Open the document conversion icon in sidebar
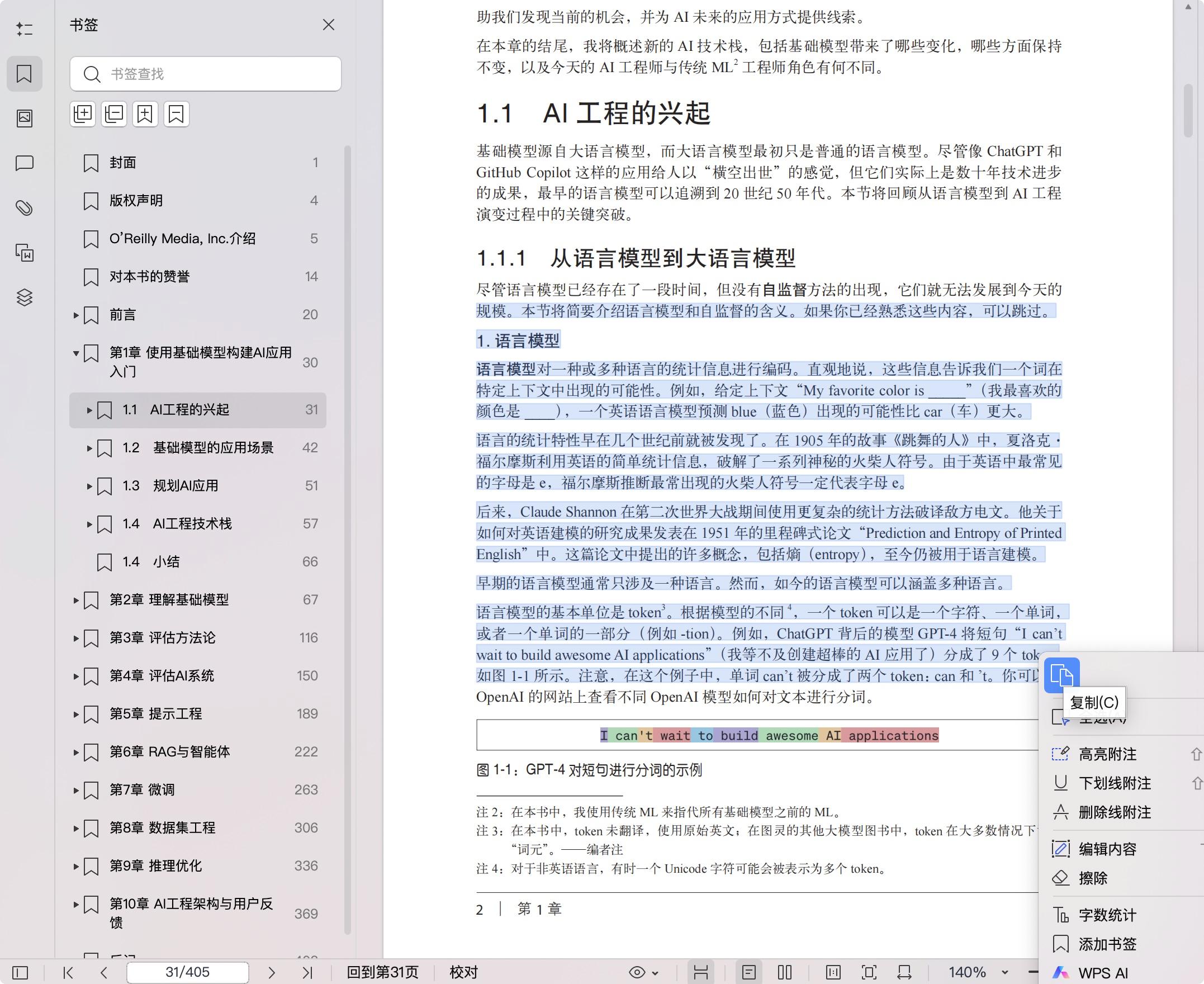 pos(25,253)
